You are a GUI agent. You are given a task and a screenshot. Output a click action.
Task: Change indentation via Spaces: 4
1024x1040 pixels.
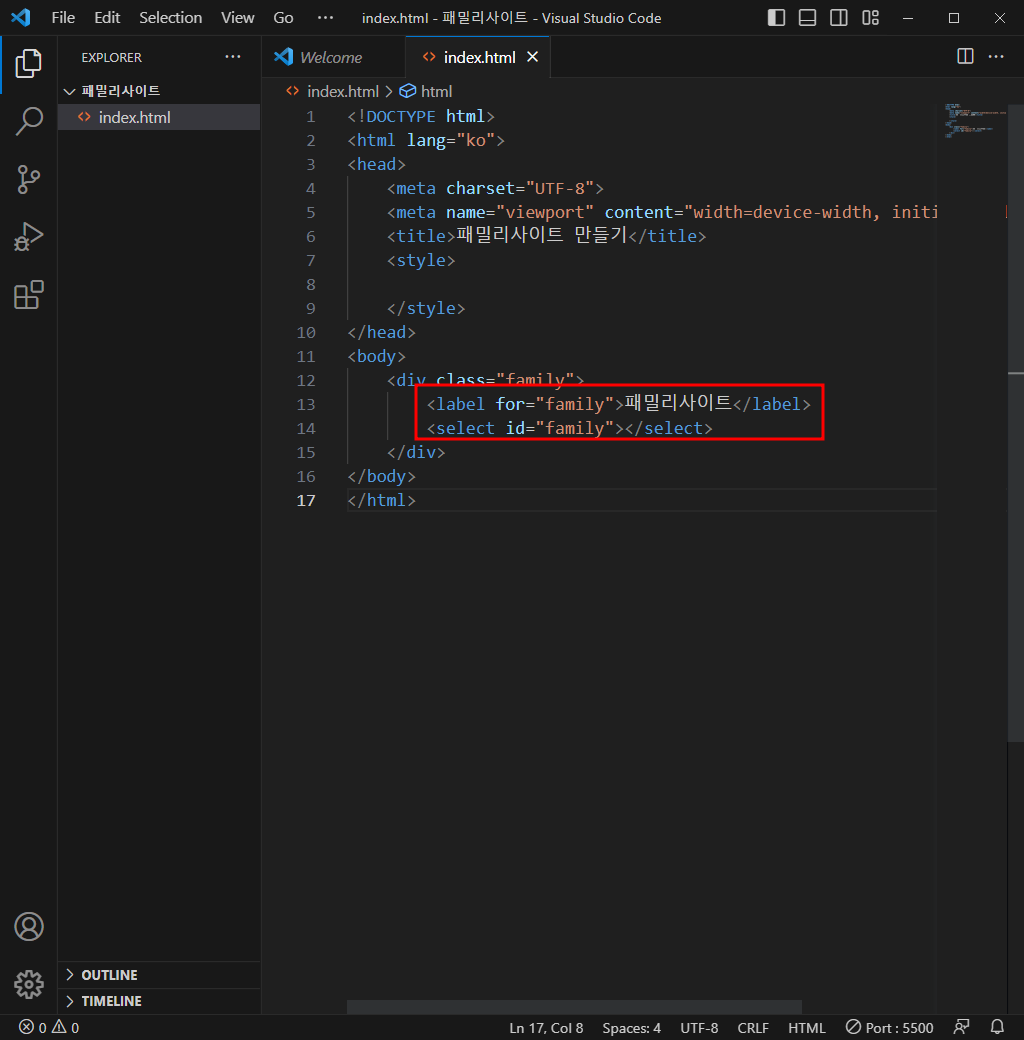coord(631,1028)
